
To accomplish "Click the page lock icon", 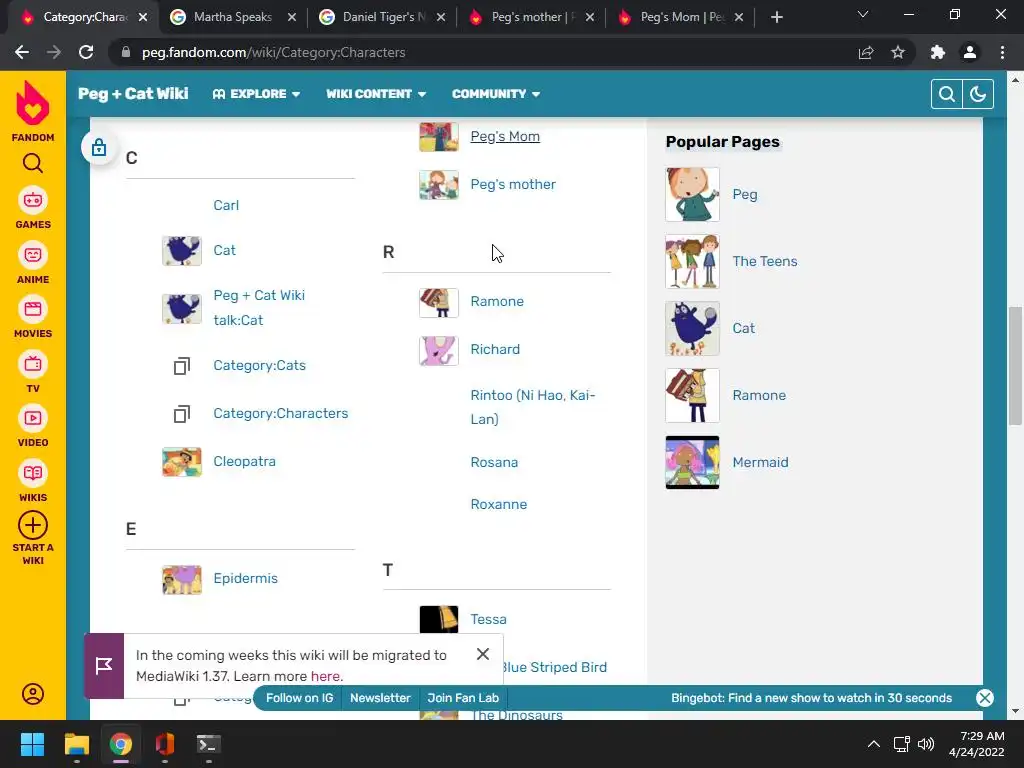I will click(x=99, y=148).
